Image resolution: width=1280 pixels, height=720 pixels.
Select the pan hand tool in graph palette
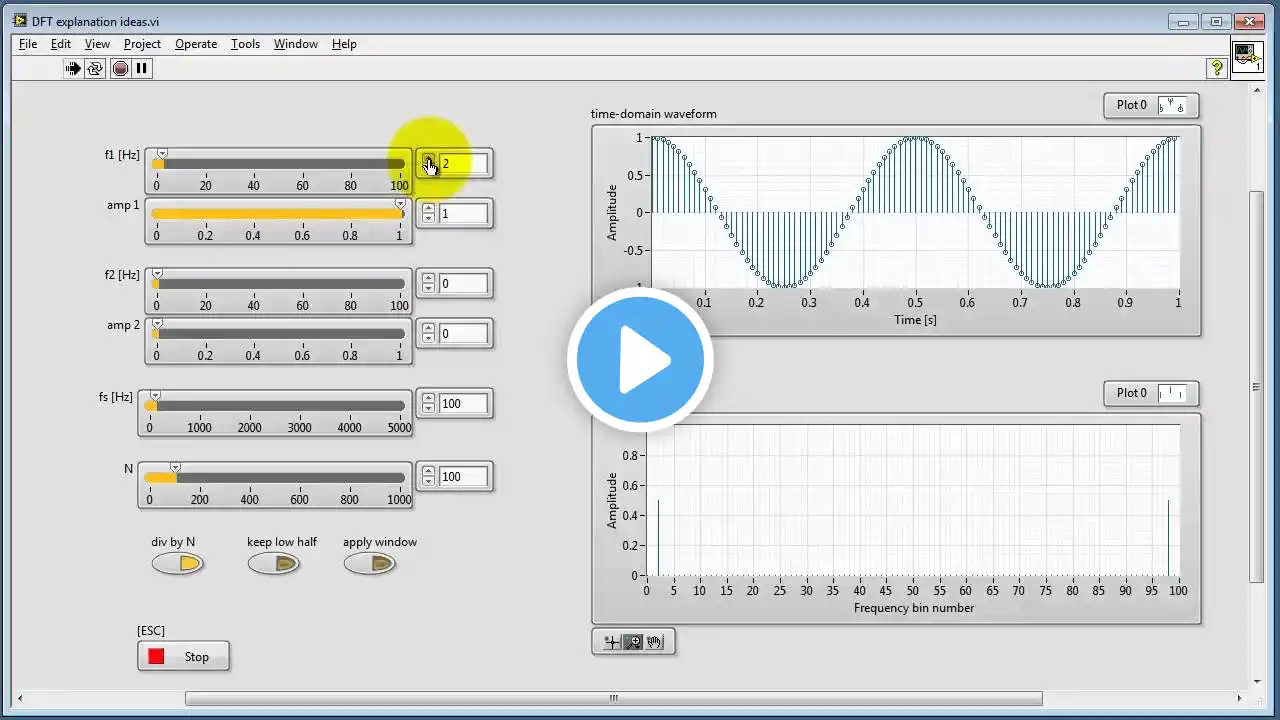click(x=655, y=642)
